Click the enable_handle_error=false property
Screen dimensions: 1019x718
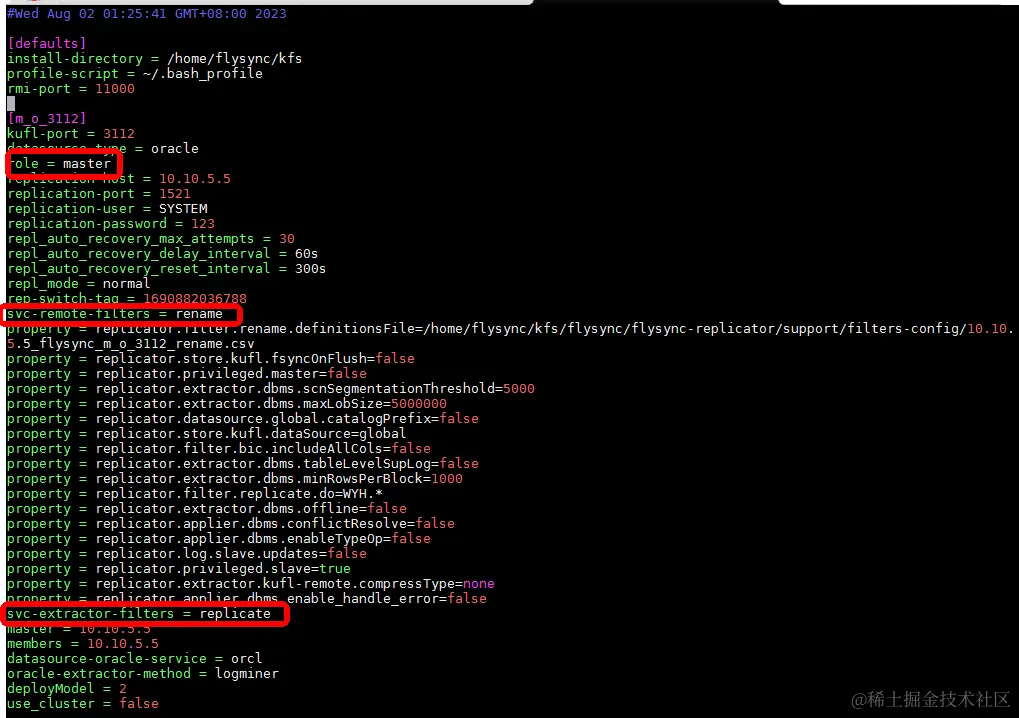(x=246, y=598)
